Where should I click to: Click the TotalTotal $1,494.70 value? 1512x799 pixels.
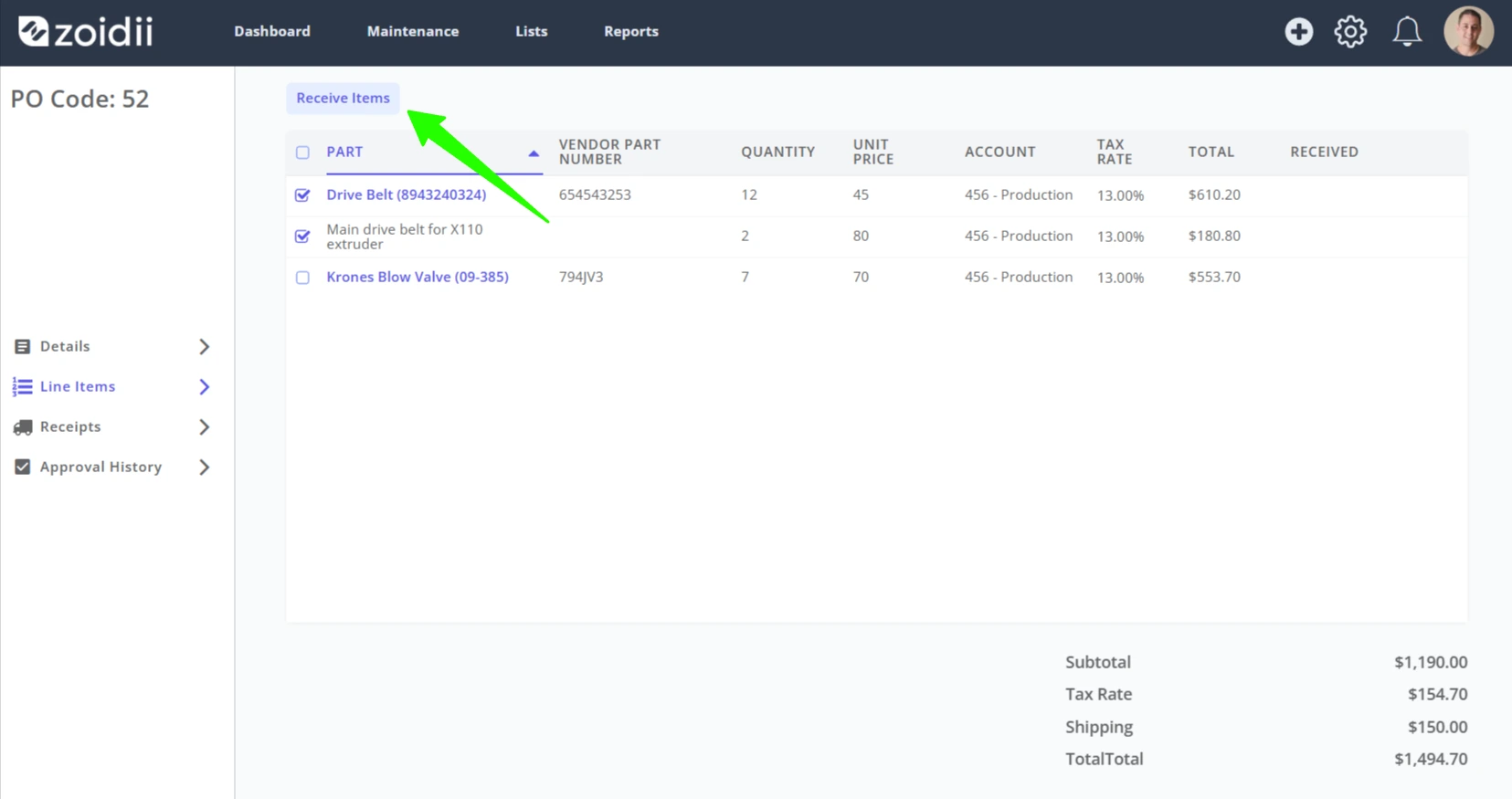(x=1431, y=759)
